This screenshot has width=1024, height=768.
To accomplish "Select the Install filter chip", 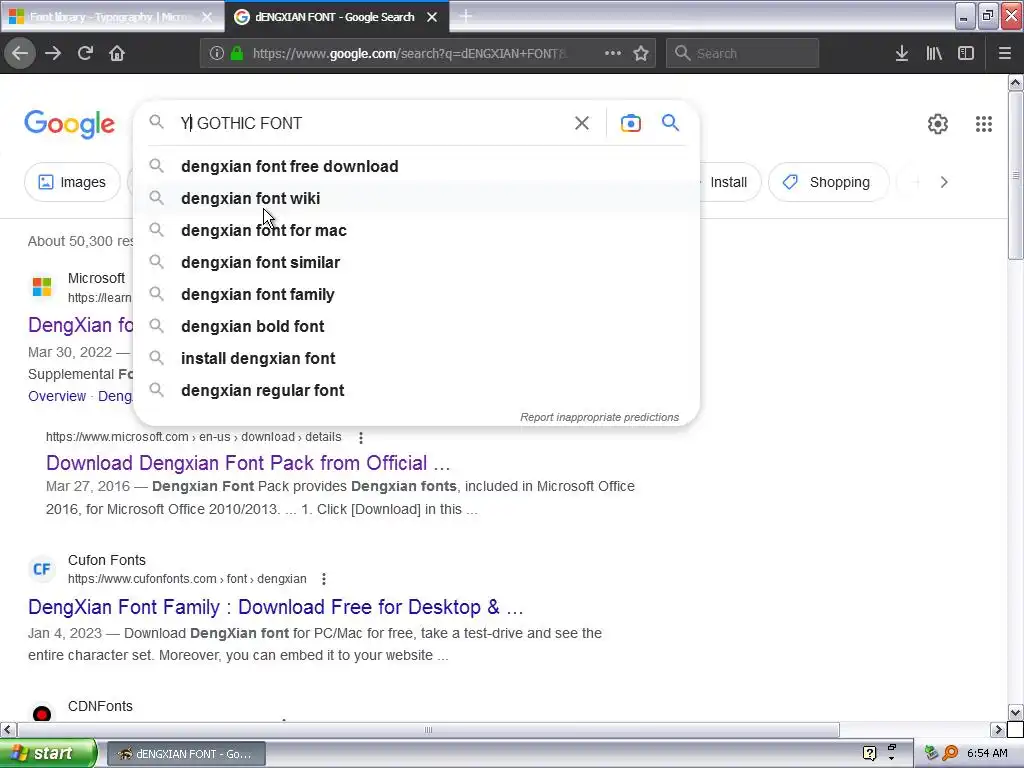I will tap(728, 182).
